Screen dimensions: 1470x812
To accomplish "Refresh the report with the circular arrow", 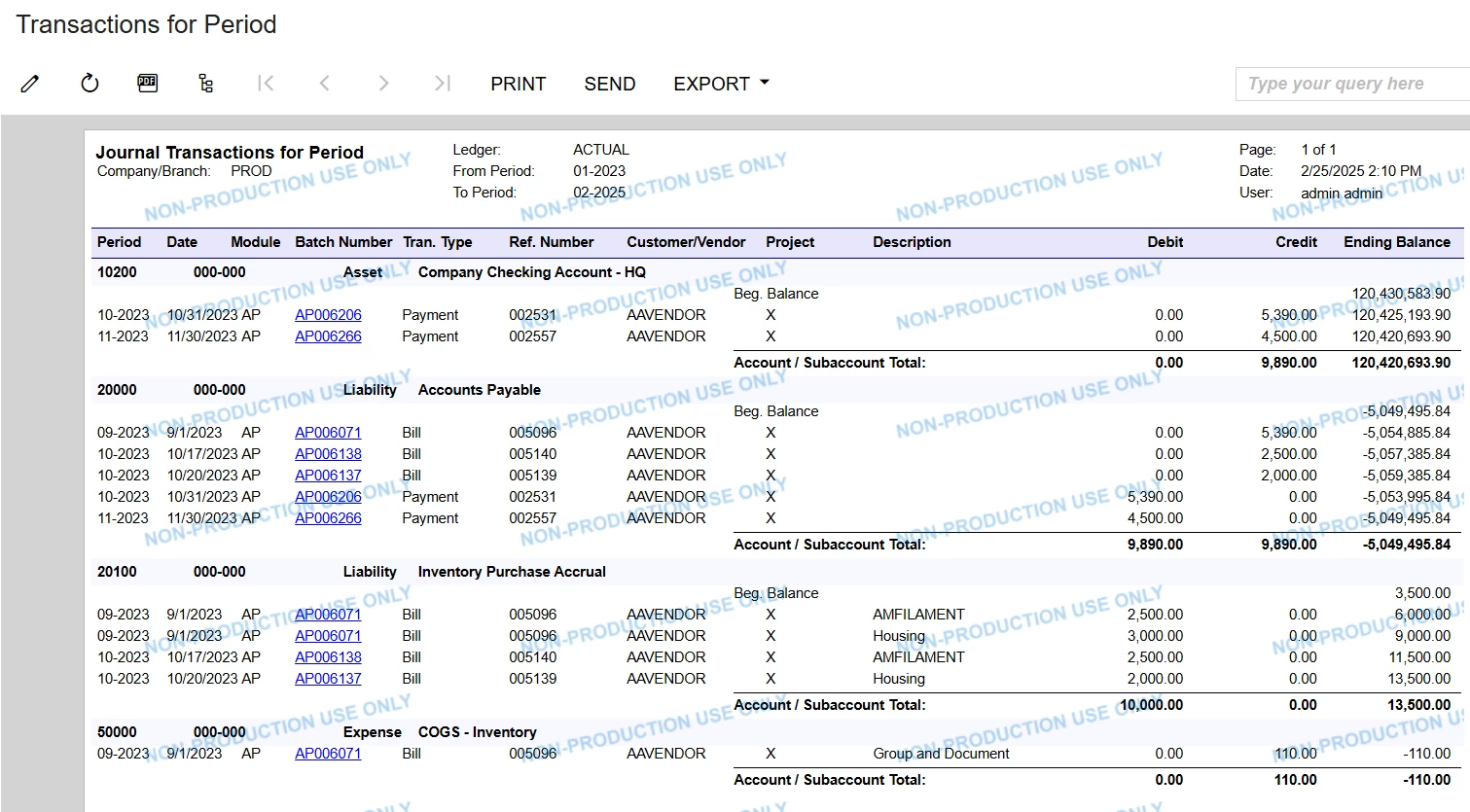I will pyautogui.click(x=90, y=84).
